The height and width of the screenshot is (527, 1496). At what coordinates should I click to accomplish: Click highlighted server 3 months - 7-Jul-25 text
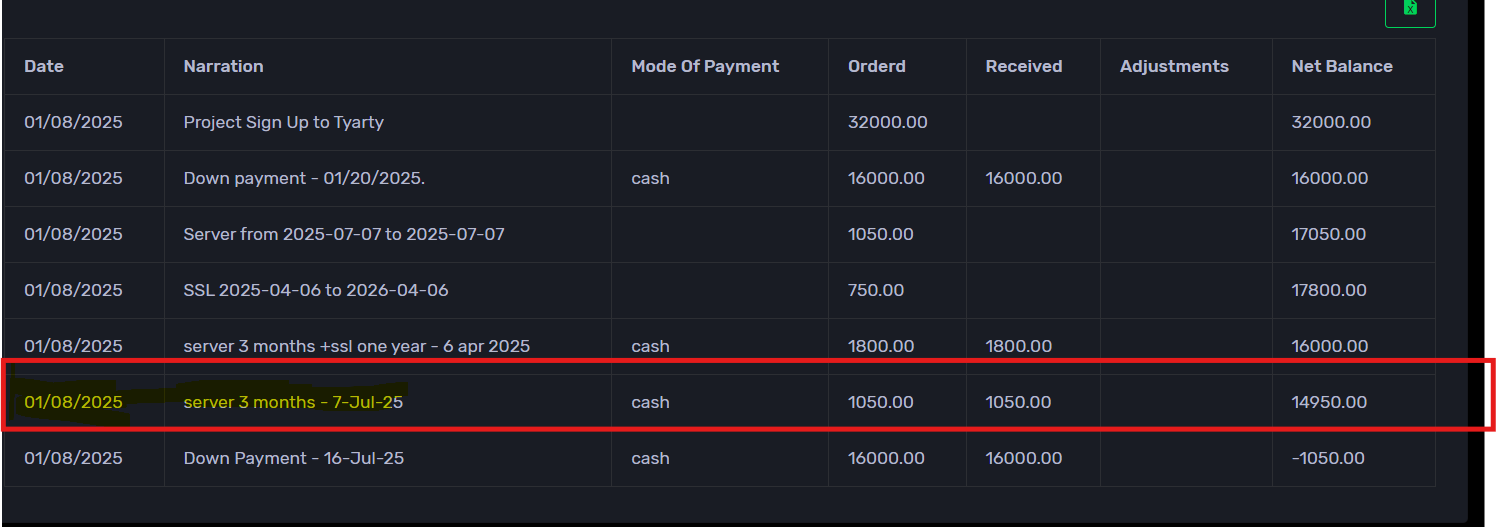click(292, 402)
